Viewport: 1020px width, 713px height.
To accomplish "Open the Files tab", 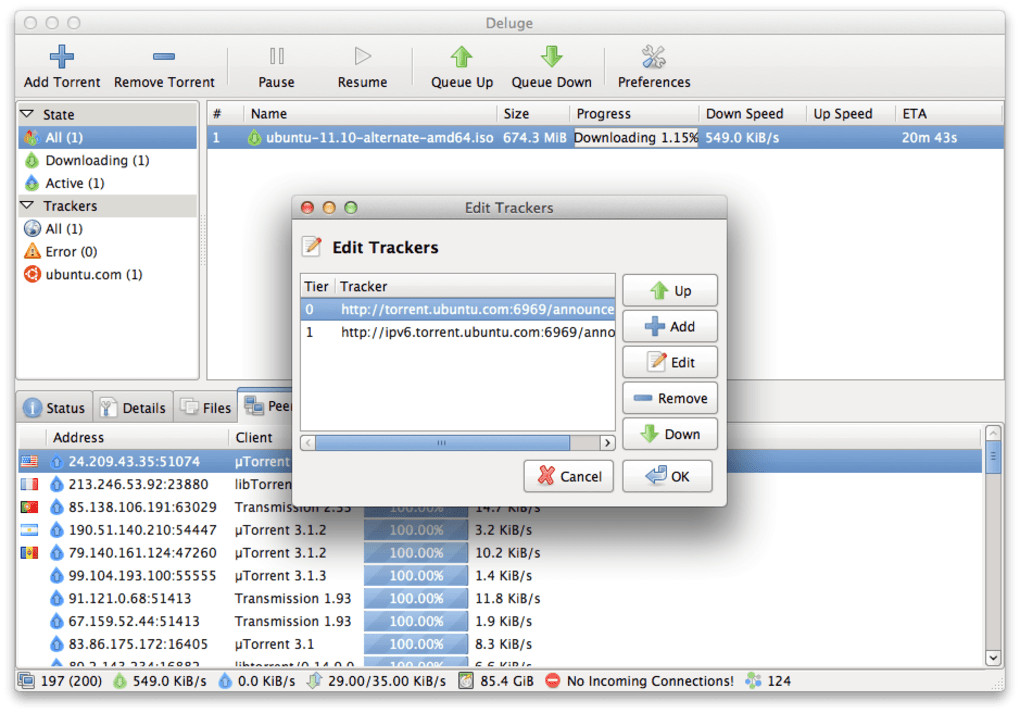I will pos(206,407).
